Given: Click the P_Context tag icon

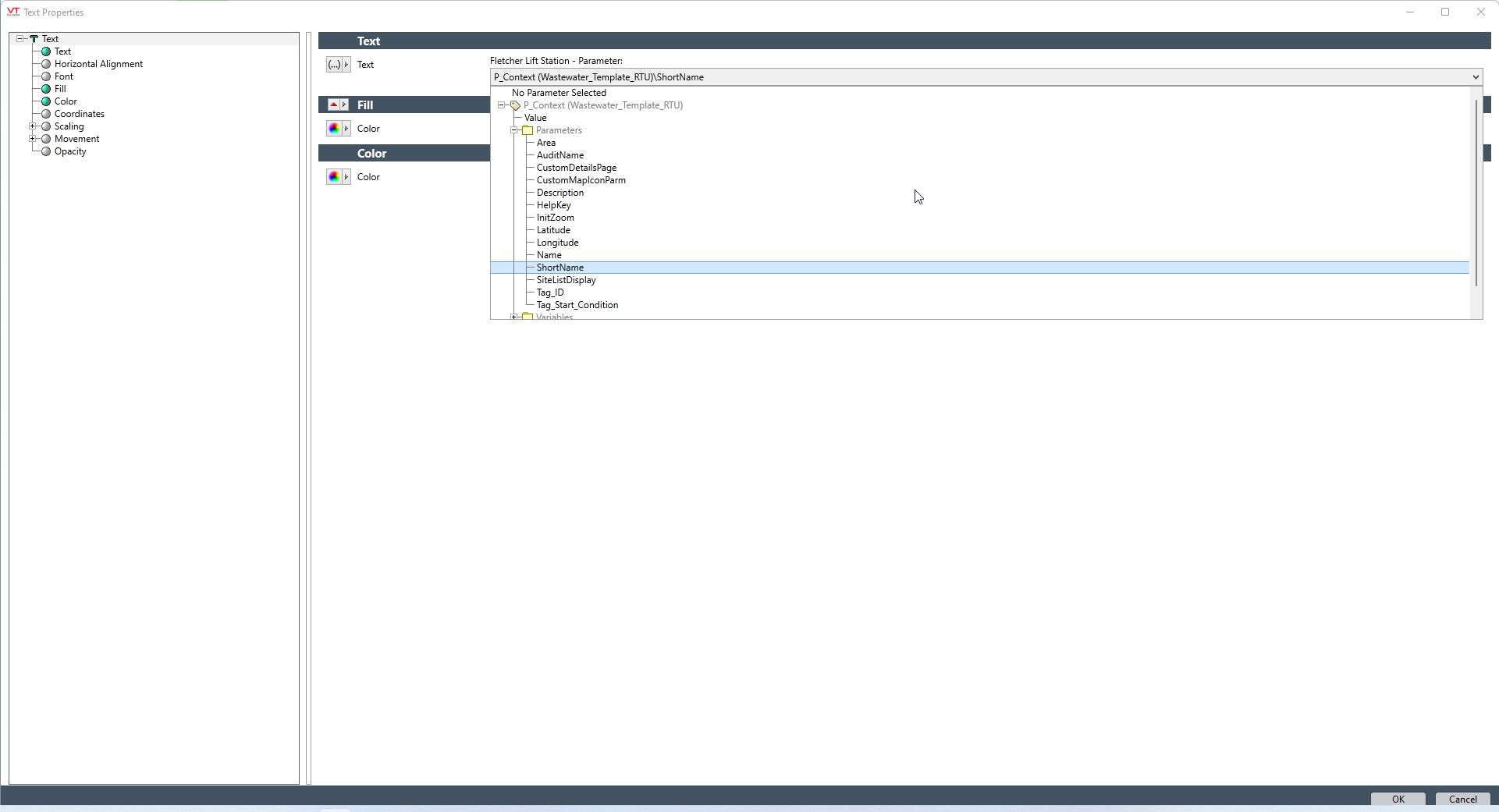Looking at the screenshot, I should coord(515,105).
